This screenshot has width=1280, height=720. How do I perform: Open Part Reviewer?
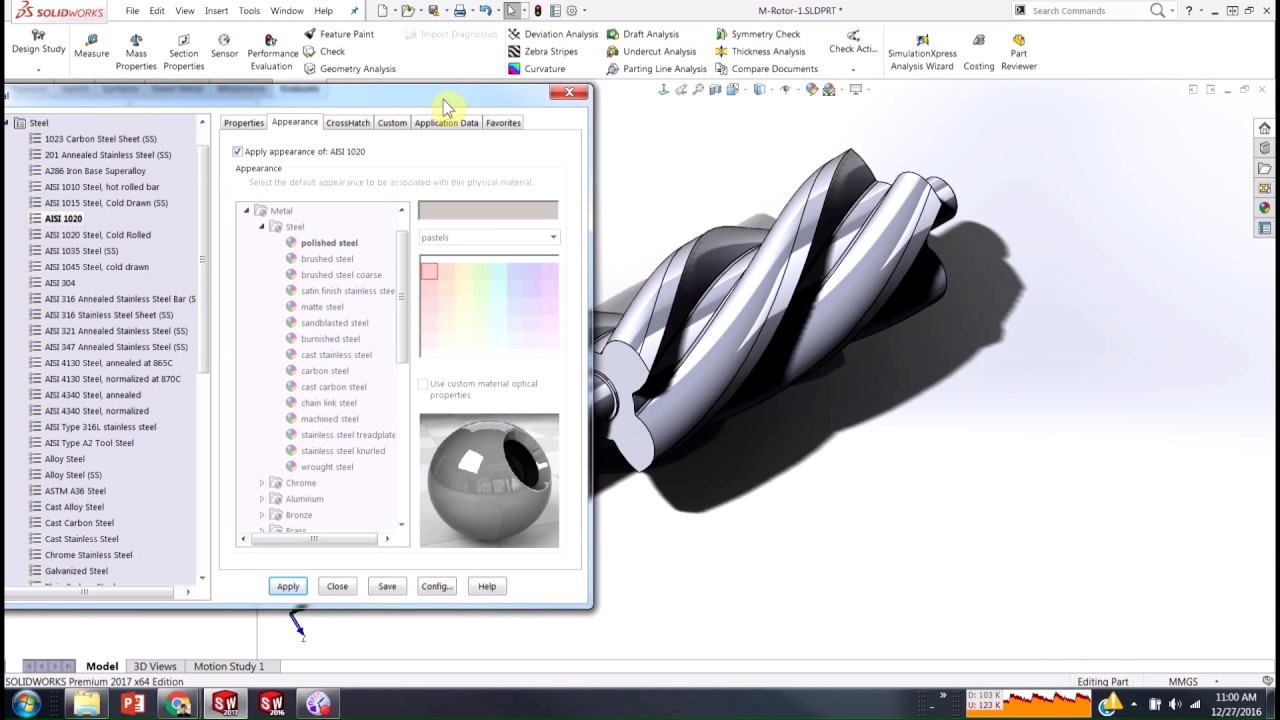[1018, 52]
